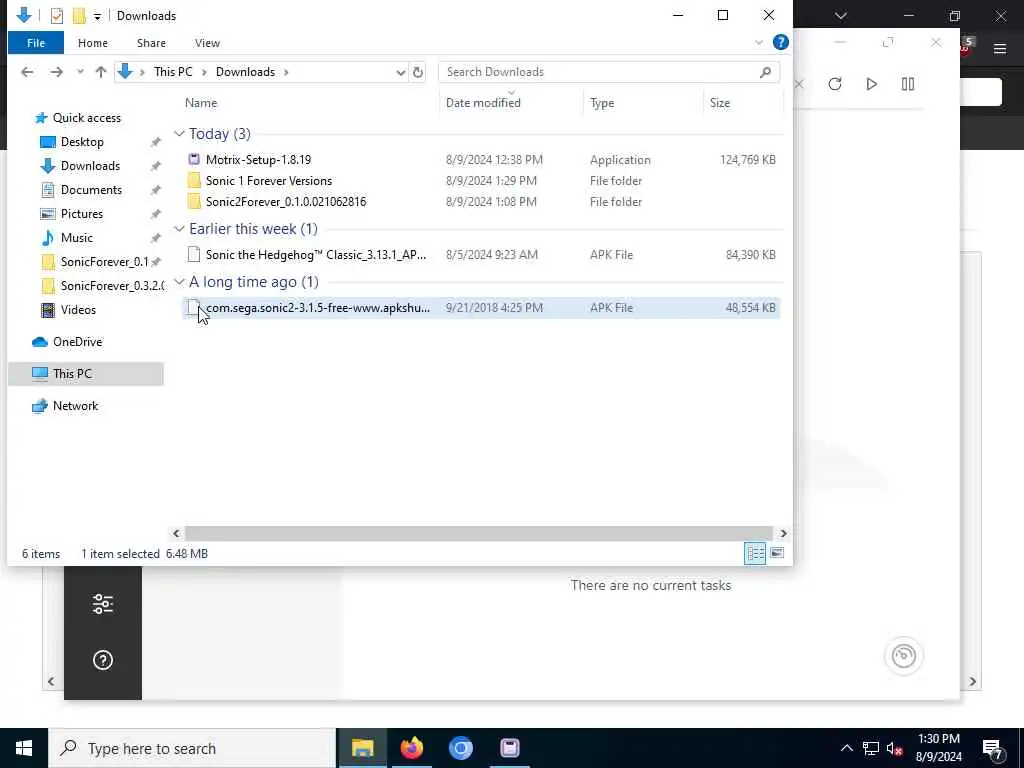Click the Motrix pause all tasks icon

pyautogui.click(x=908, y=84)
